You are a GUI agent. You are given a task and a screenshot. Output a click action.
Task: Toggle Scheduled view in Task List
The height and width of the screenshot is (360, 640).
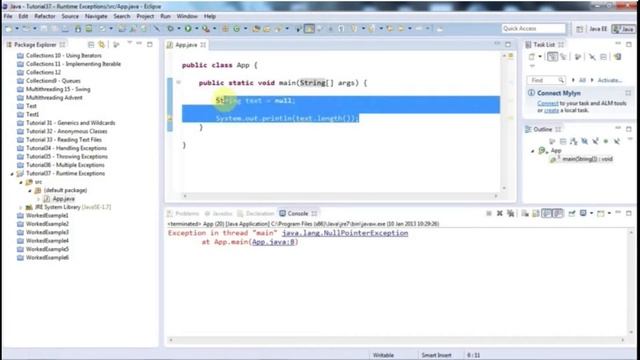[564, 57]
